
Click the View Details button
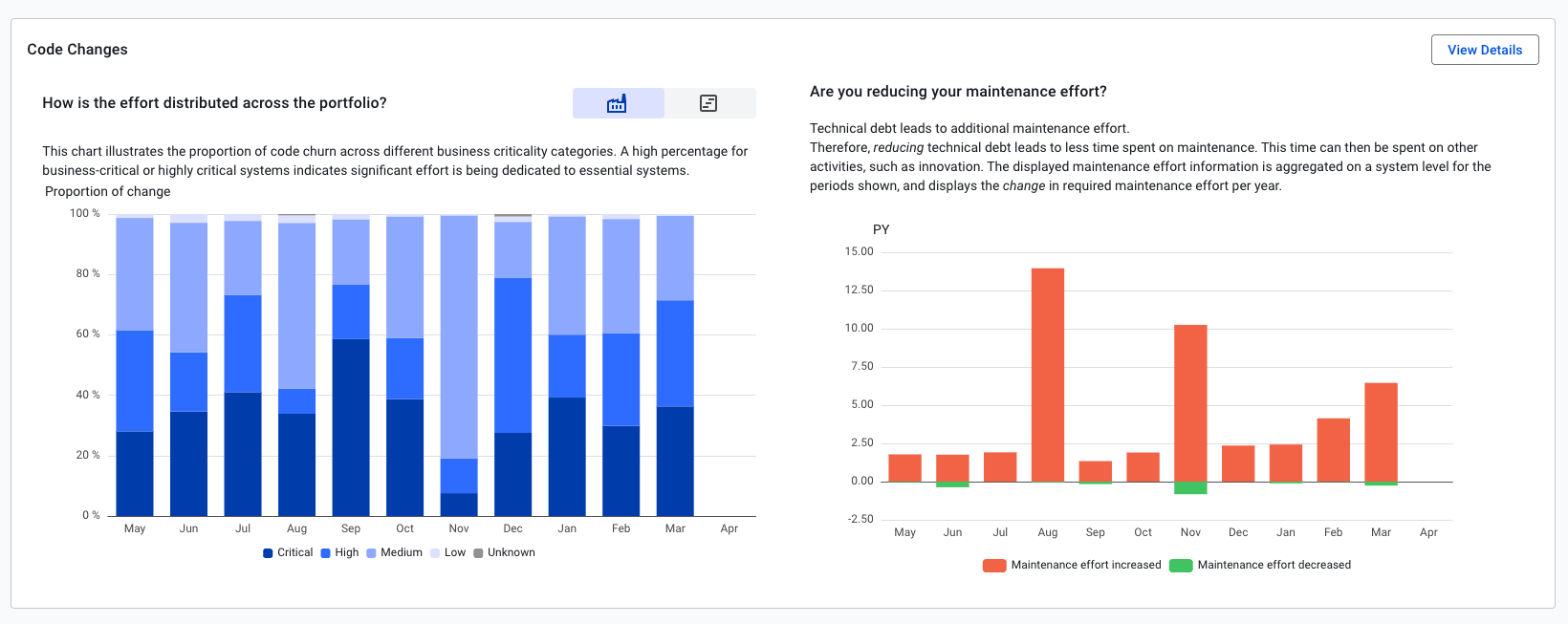coord(1484,50)
